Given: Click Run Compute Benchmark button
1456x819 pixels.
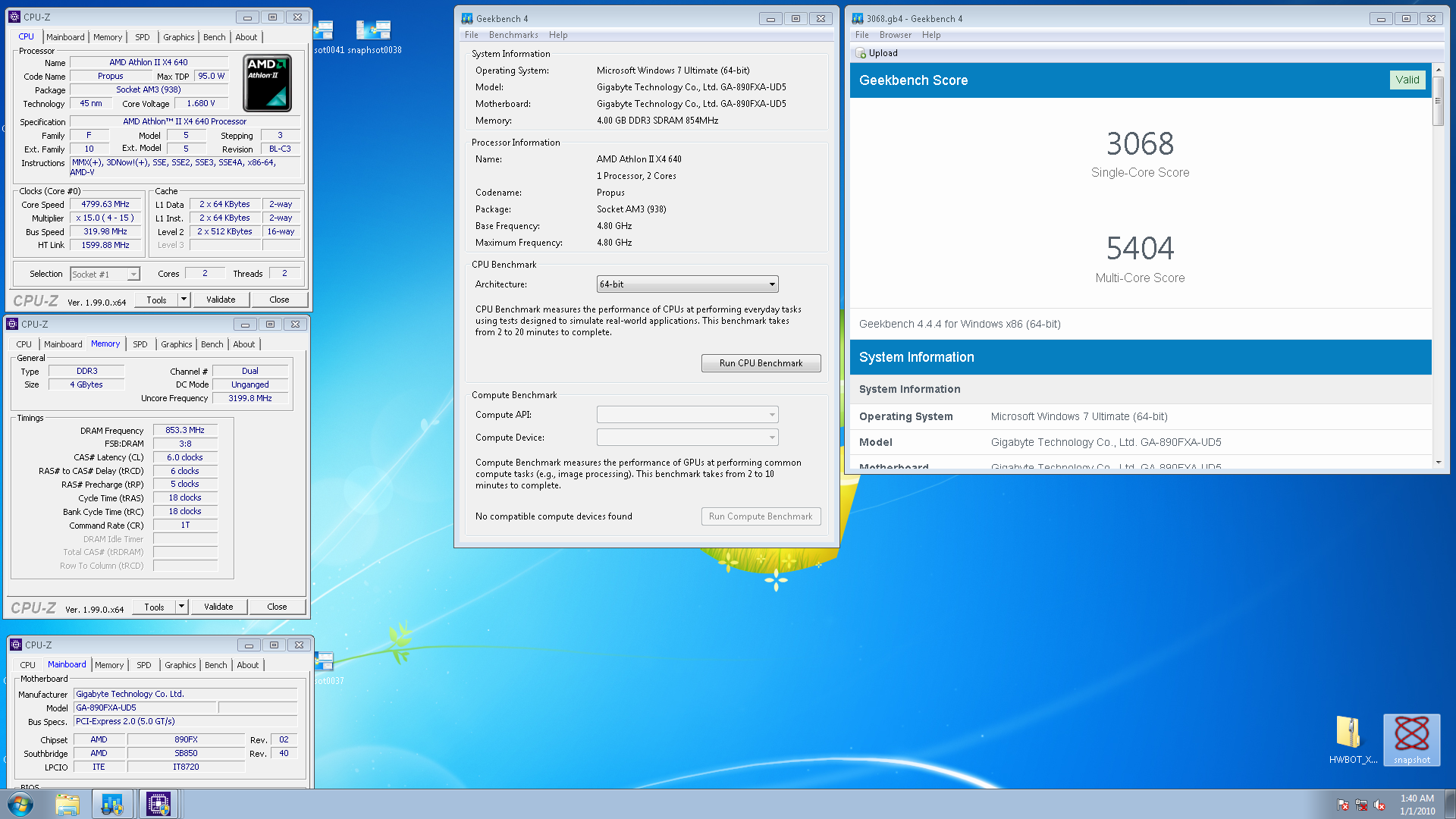Looking at the screenshot, I should click(761, 516).
